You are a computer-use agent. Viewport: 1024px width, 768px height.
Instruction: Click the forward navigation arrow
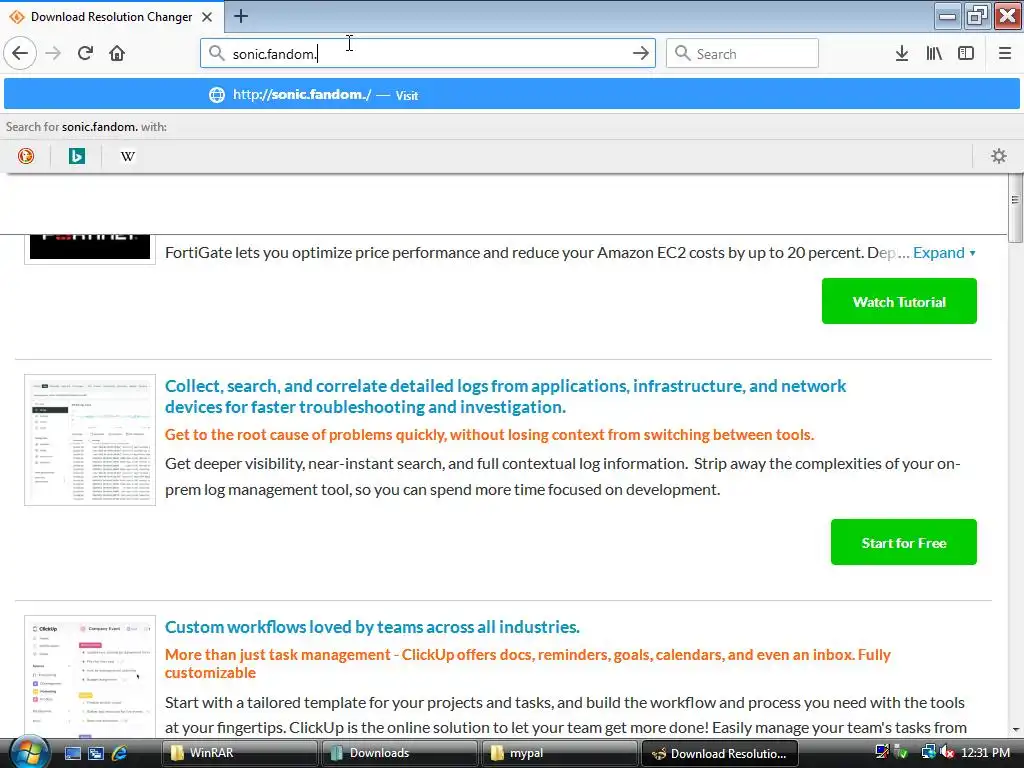point(53,53)
